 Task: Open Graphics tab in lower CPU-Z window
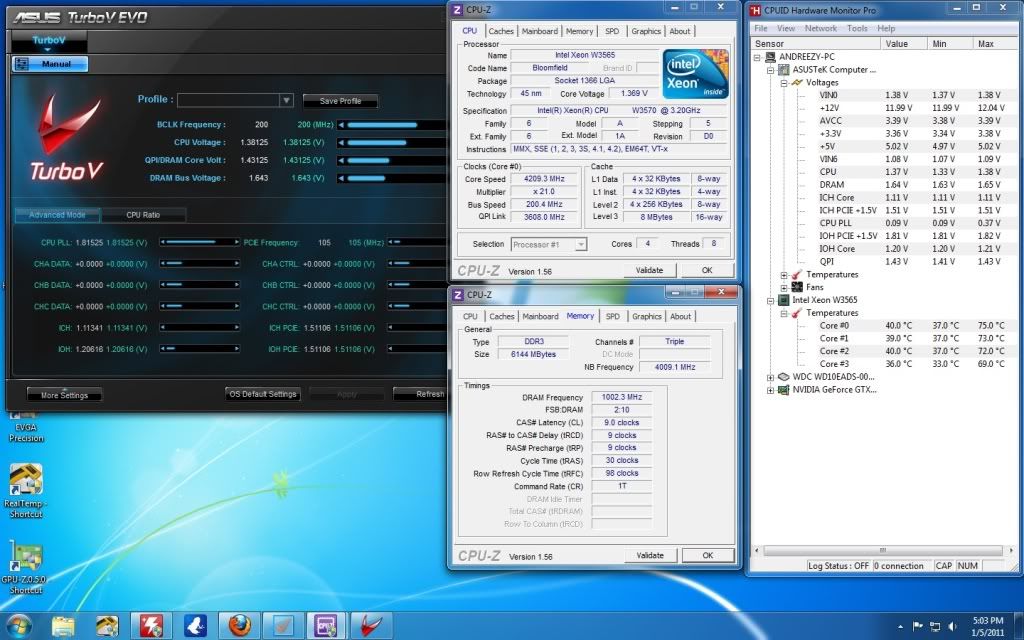tap(647, 317)
